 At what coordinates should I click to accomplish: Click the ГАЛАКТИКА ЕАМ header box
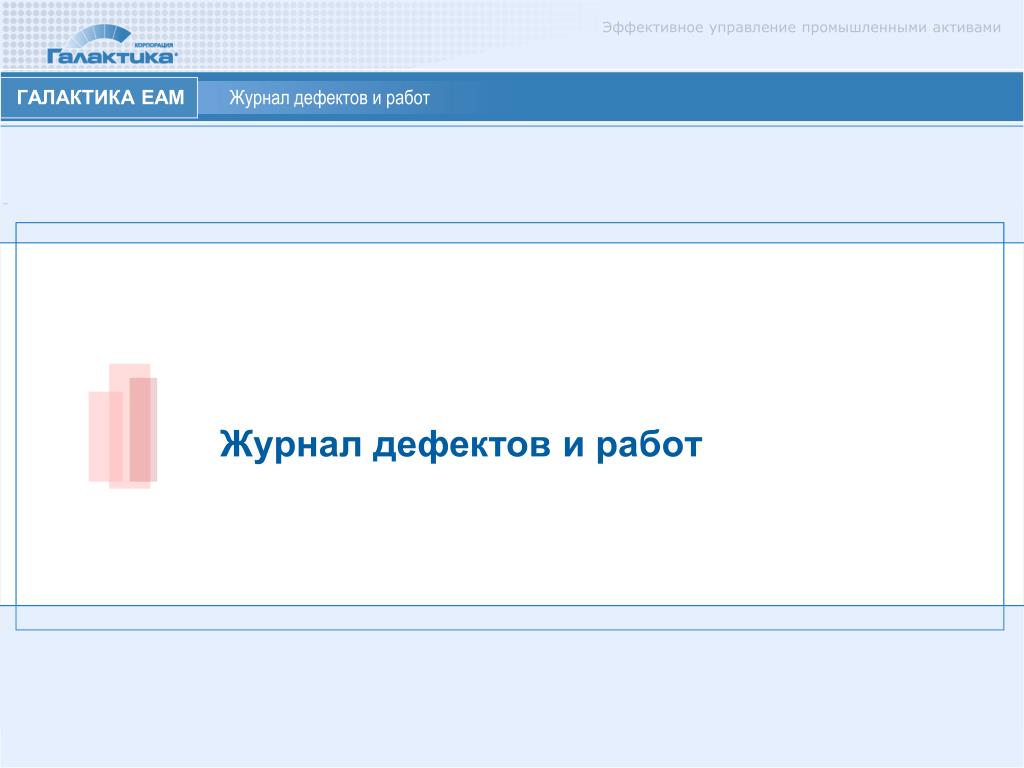pos(99,98)
